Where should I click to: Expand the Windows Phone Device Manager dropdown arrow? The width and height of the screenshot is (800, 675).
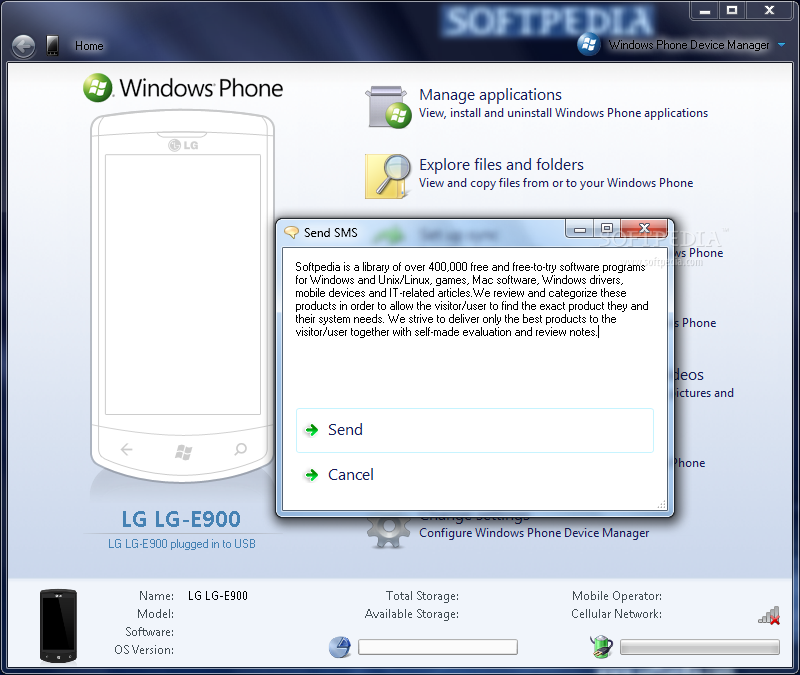click(781, 45)
